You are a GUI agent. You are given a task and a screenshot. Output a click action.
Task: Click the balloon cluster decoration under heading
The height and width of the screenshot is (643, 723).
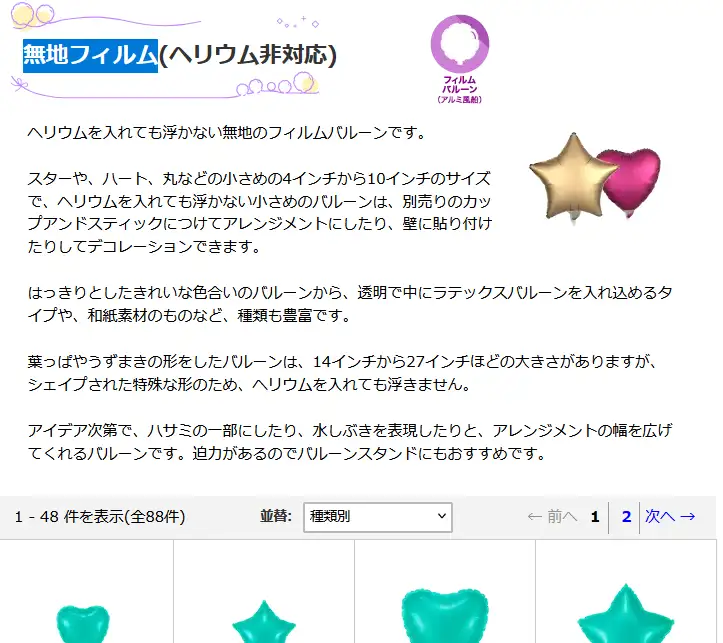pyautogui.click(x=278, y=86)
